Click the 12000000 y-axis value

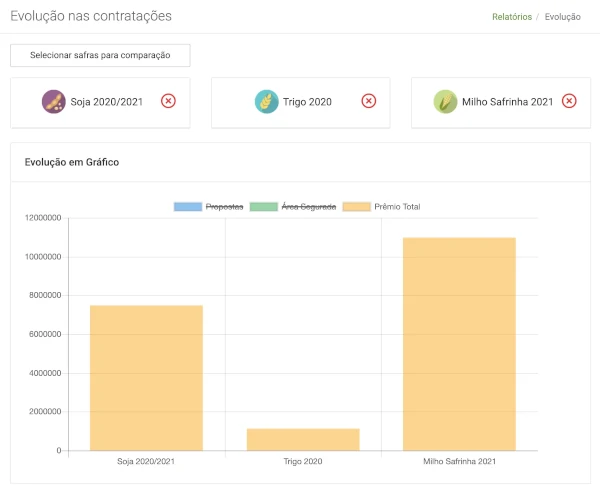(x=43, y=218)
